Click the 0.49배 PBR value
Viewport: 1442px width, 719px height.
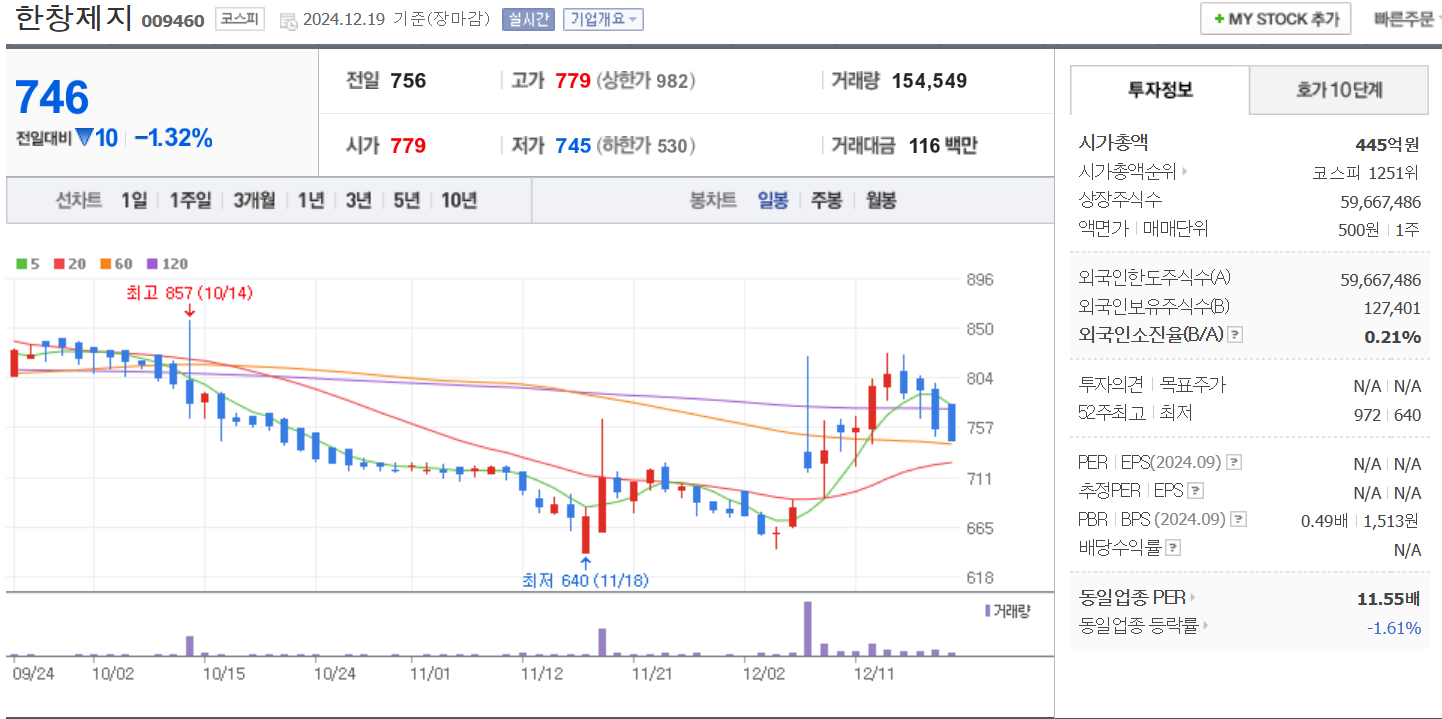tap(1326, 520)
